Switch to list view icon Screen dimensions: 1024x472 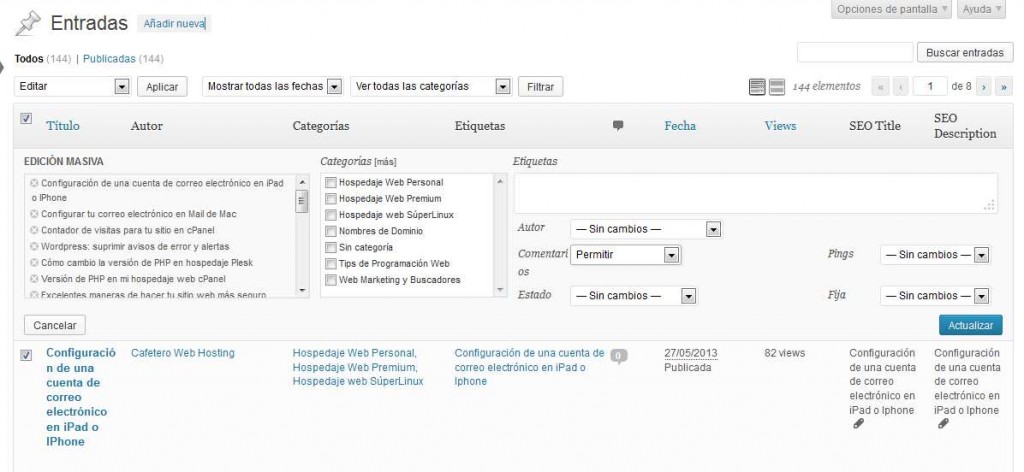(757, 86)
